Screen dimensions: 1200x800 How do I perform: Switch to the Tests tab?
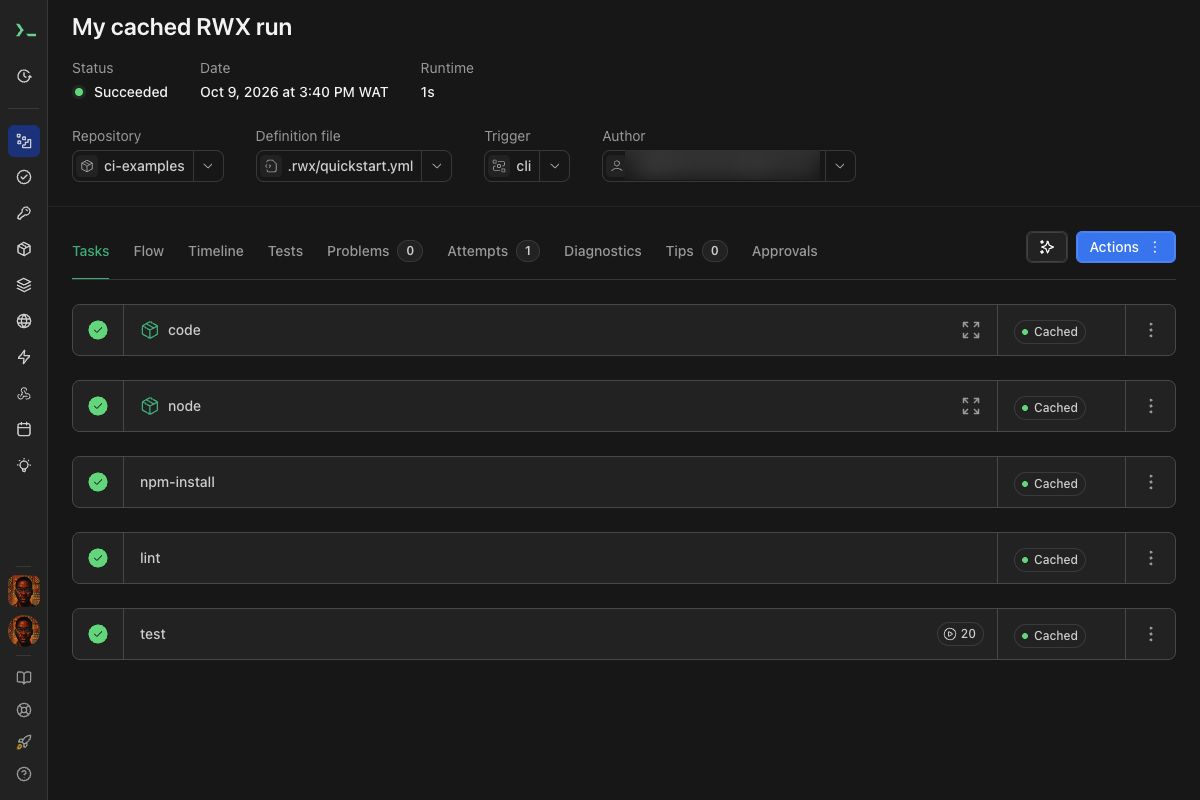pos(285,251)
